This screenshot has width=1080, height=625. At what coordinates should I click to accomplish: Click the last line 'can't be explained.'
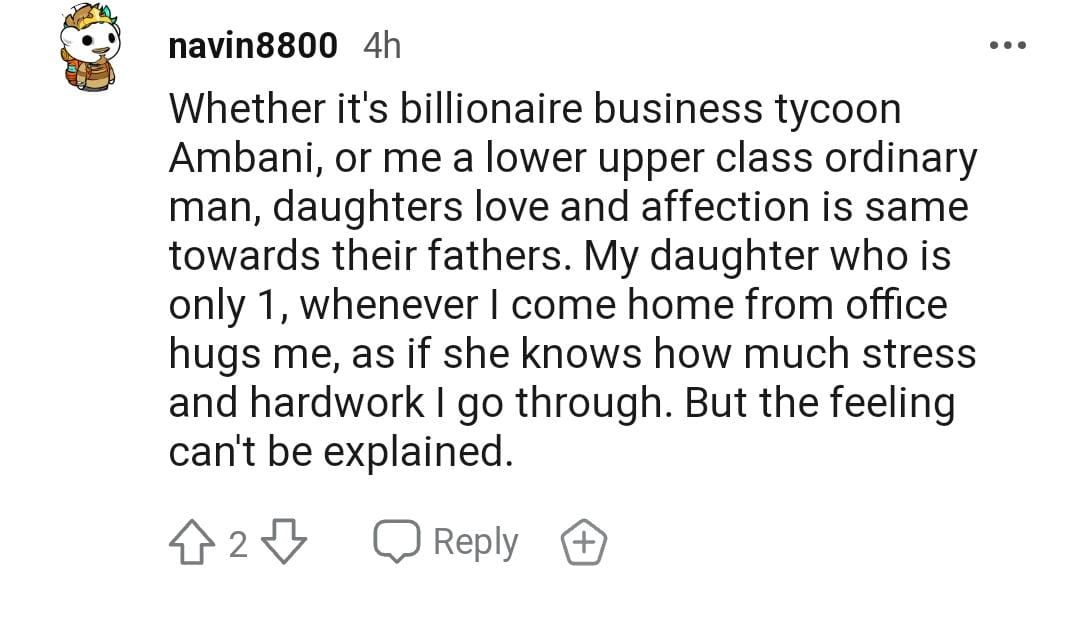[x=340, y=453]
